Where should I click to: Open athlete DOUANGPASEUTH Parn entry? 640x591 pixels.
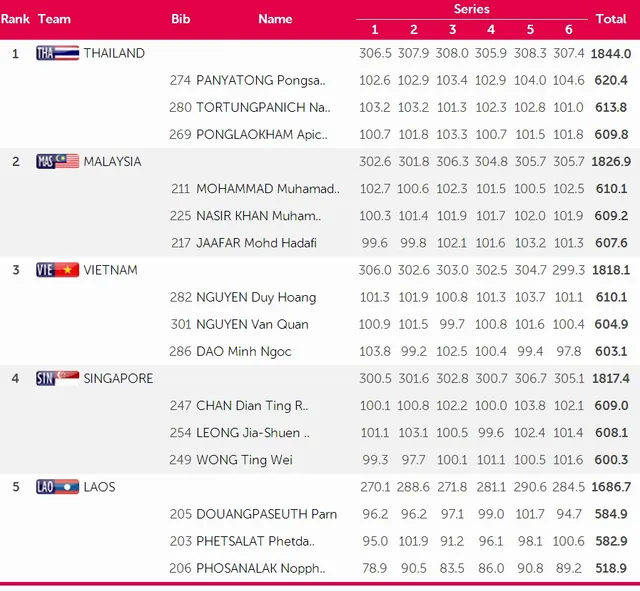[267, 514]
